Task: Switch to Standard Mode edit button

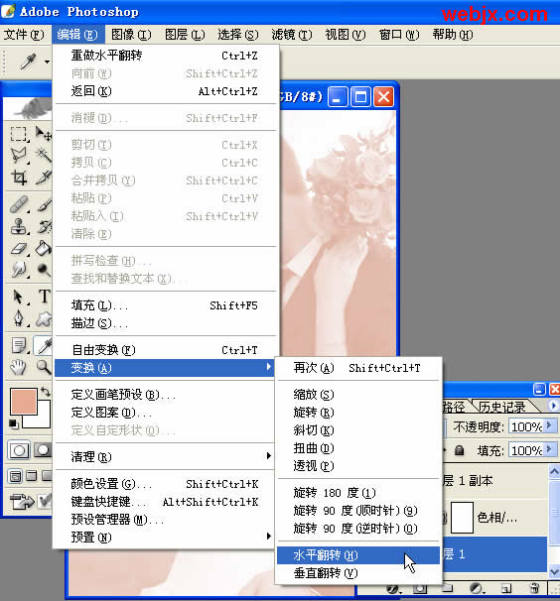Action: click(18, 450)
